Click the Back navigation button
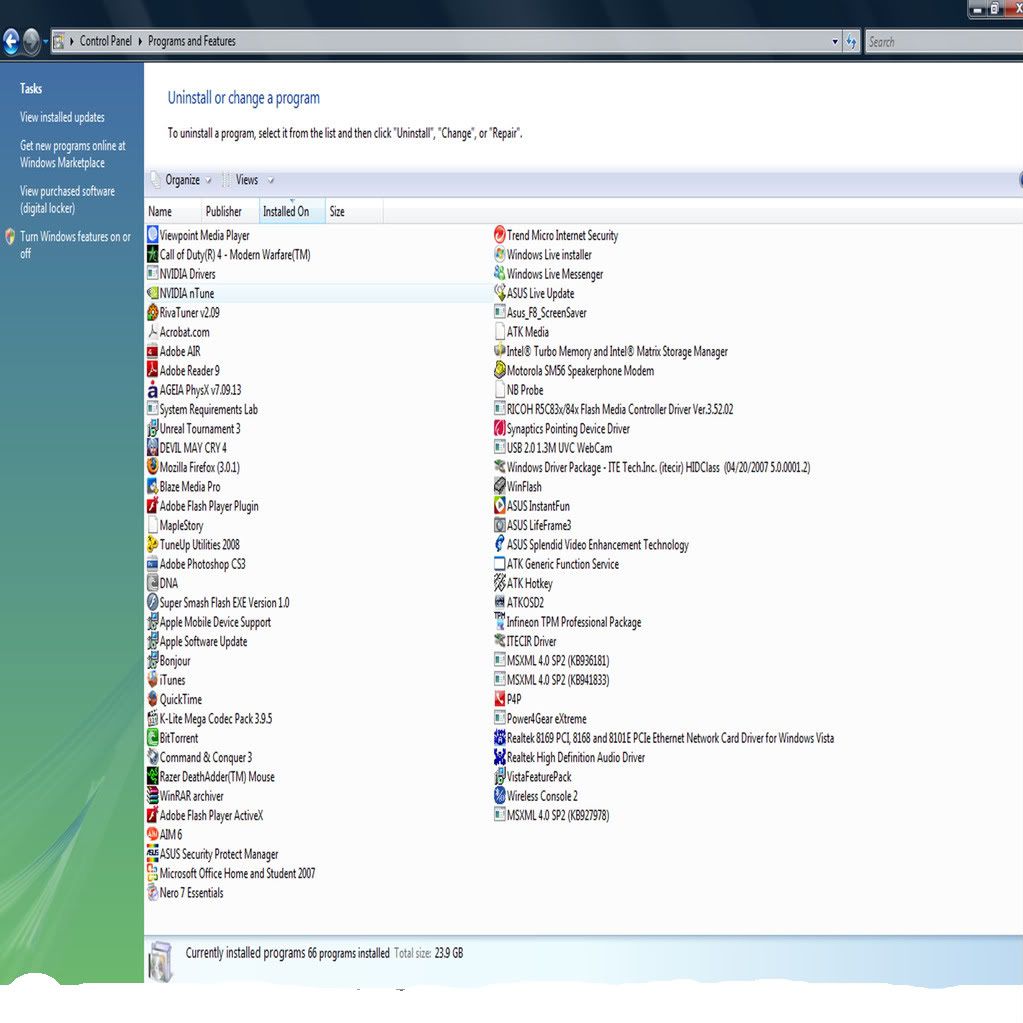This screenshot has width=1023, height=1023. coord(11,42)
